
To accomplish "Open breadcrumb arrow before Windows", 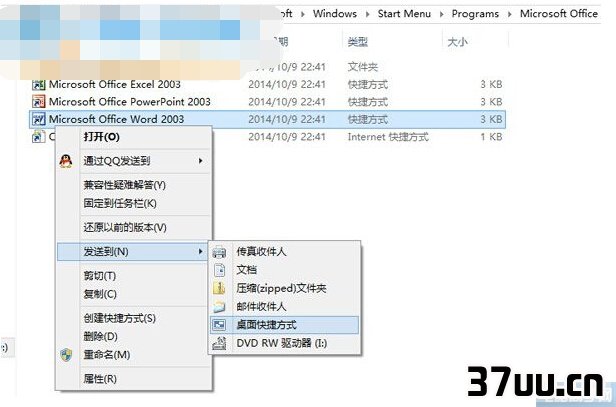I will [x=302, y=14].
